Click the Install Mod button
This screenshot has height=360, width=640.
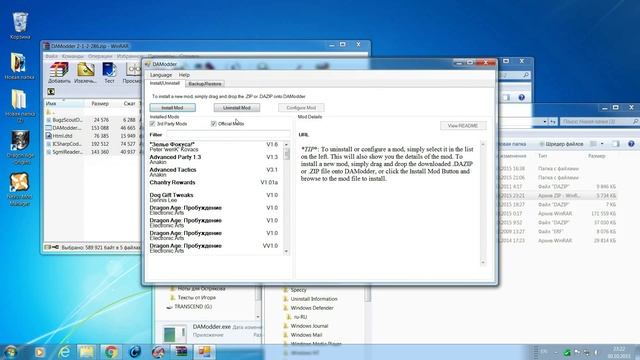tap(172, 108)
